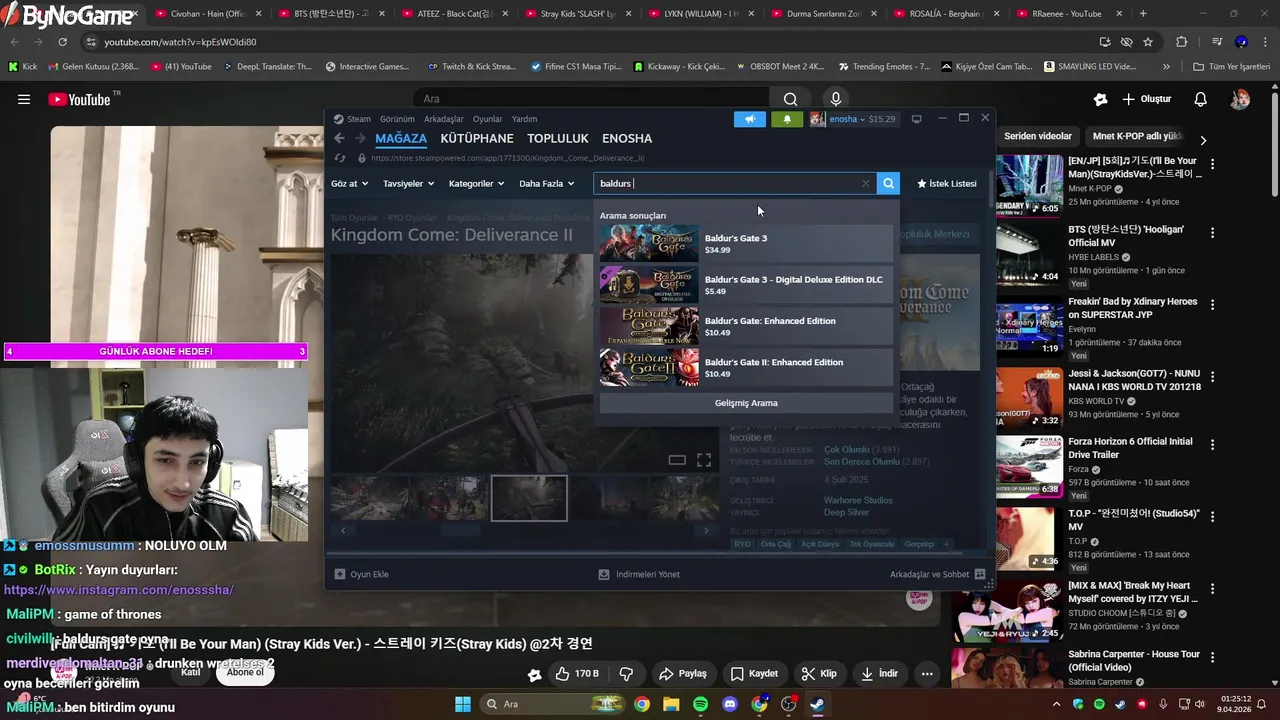Click in the Steam search input field
The width and height of the screenshot is (1280, 720).
coord(726,184)
